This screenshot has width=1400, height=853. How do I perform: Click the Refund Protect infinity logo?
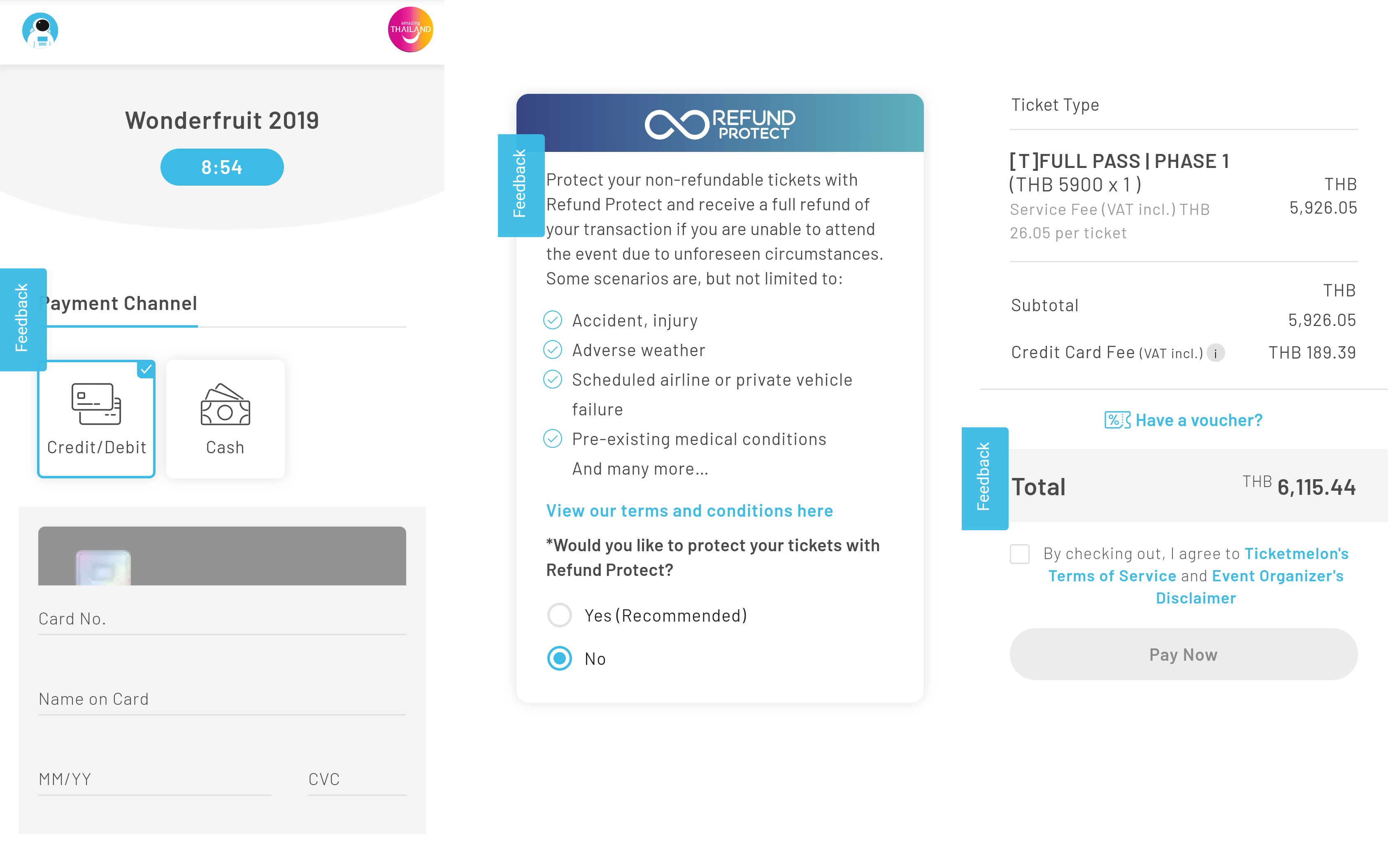(x=676, y=124)
